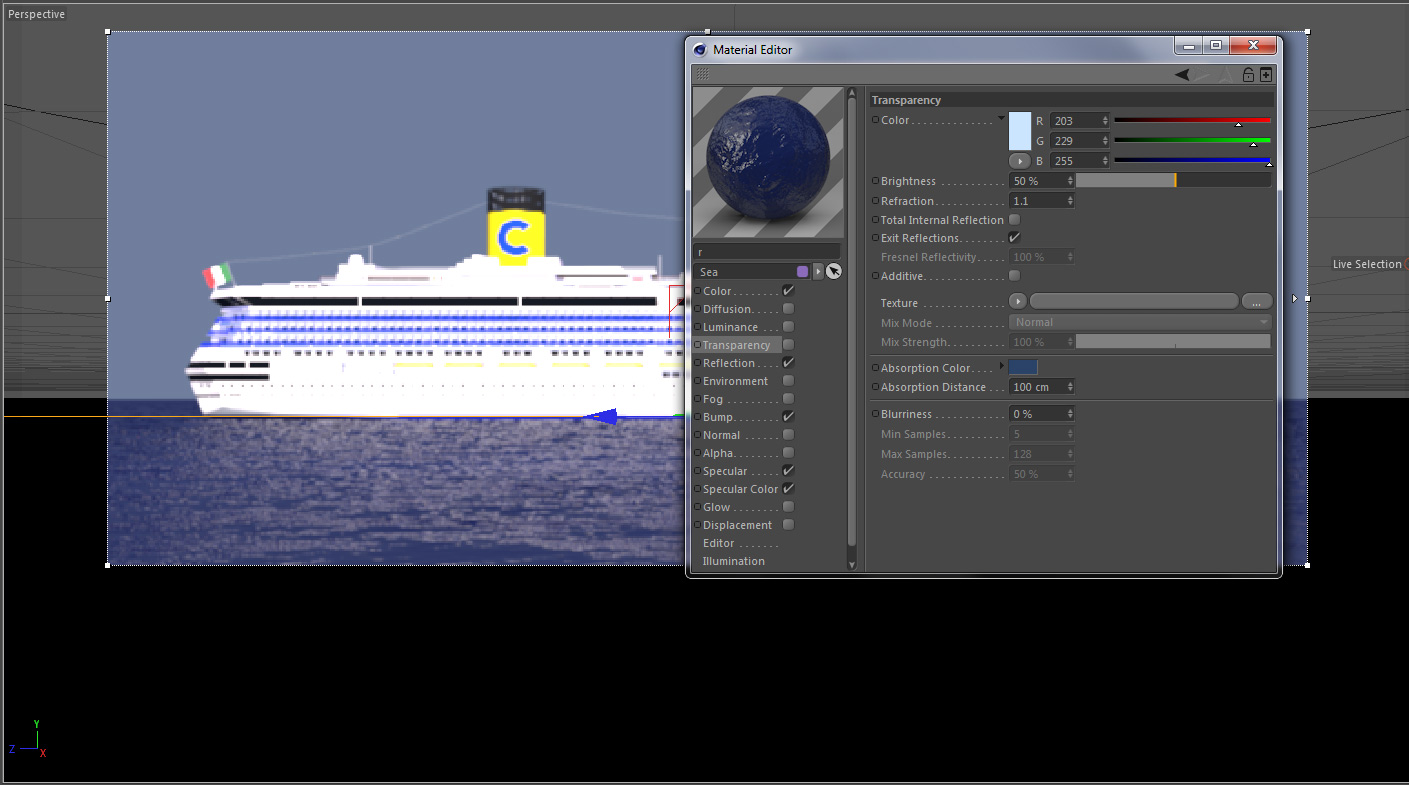1409x785 pixels.
Task: Click the channel list down scroll arrow
Action: [x=852, y=565]
